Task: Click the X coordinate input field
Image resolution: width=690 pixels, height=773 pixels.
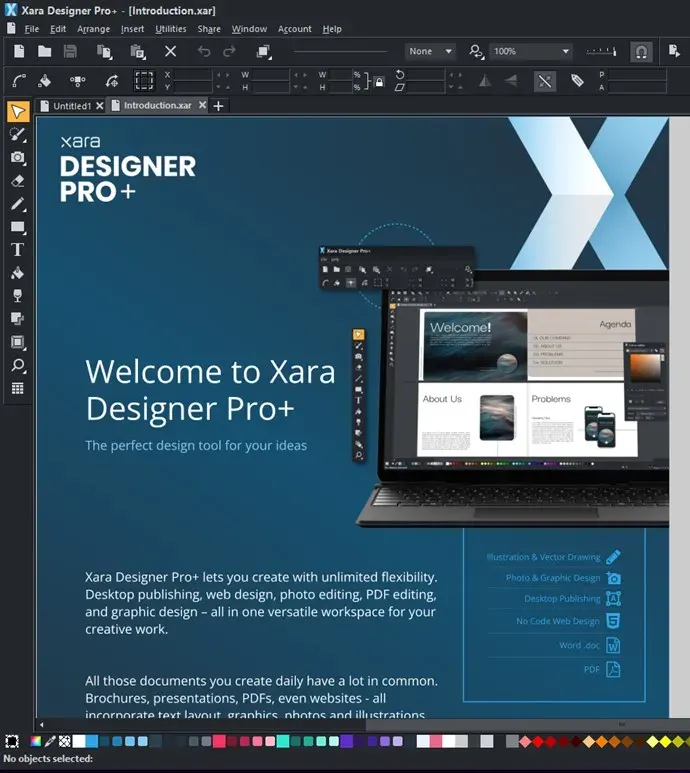Action: pyautogui.click(x=193, y=75)
